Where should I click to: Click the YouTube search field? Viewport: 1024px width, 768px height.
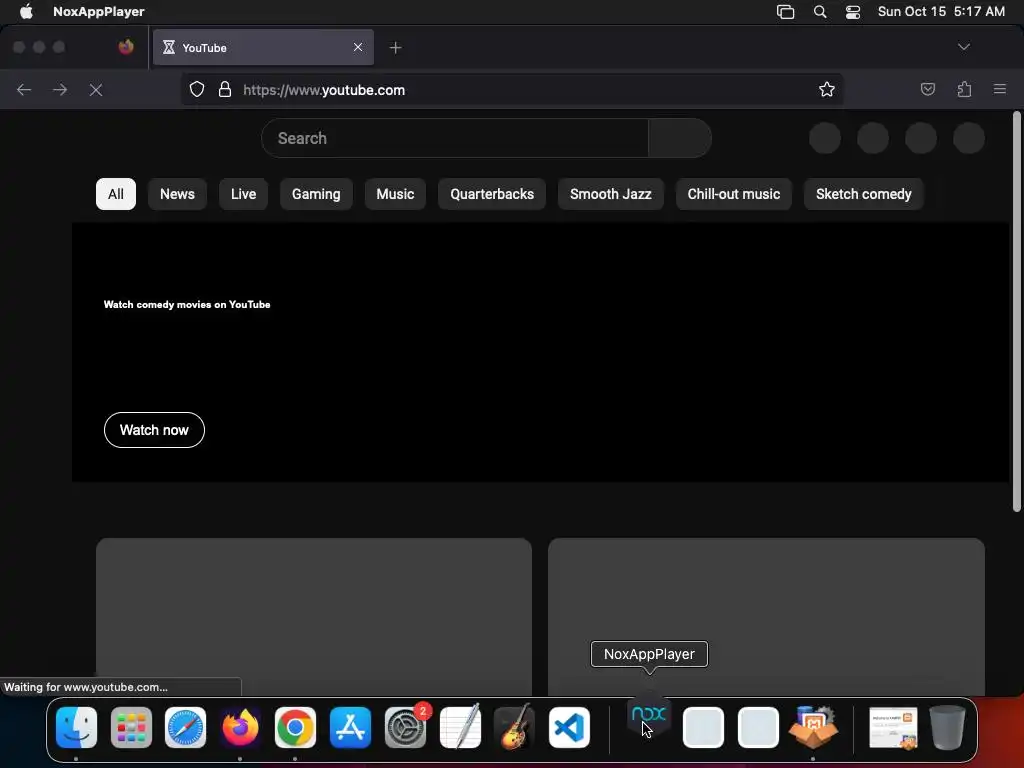click(455, 138)
